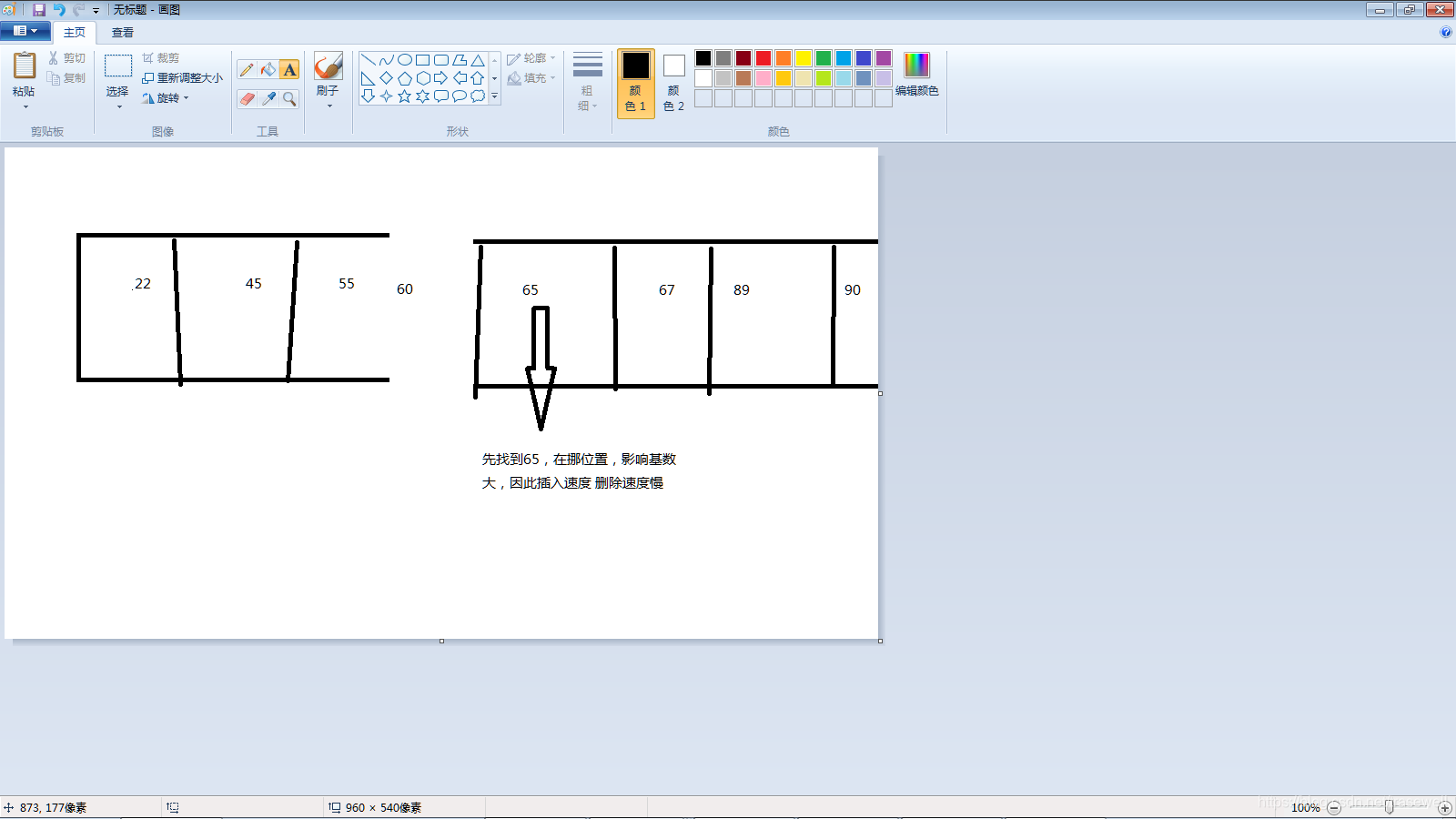
Task: Open the Outline (轮廓) dropdown
Action: 531,58
